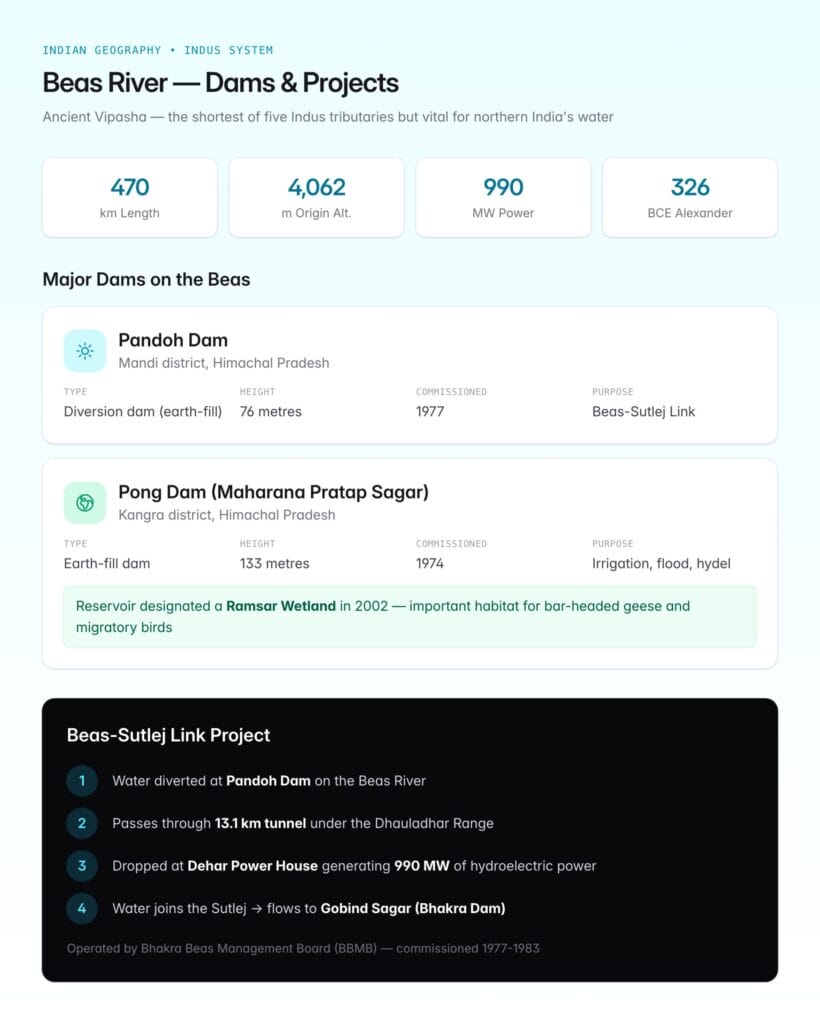The width and height of the screenshot is (820, 1024).
Task: Click the green Ramsar Wetland note banner
Action: click(410, 617)
